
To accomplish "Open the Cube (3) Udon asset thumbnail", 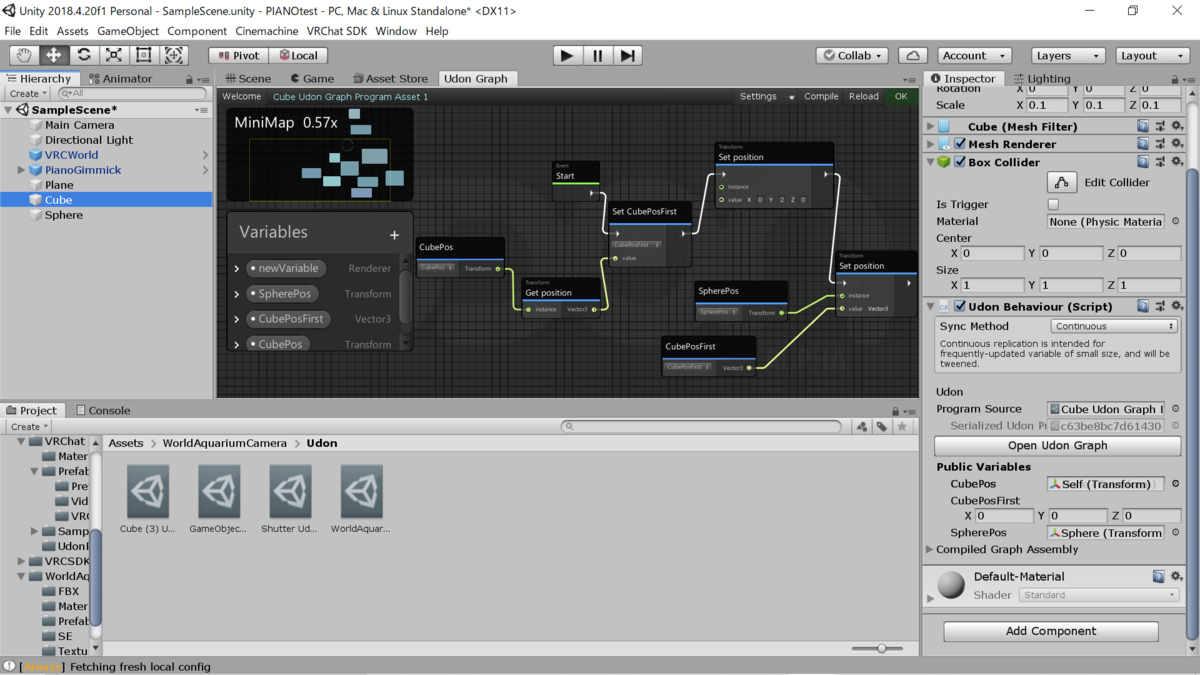I will [148, 491].
